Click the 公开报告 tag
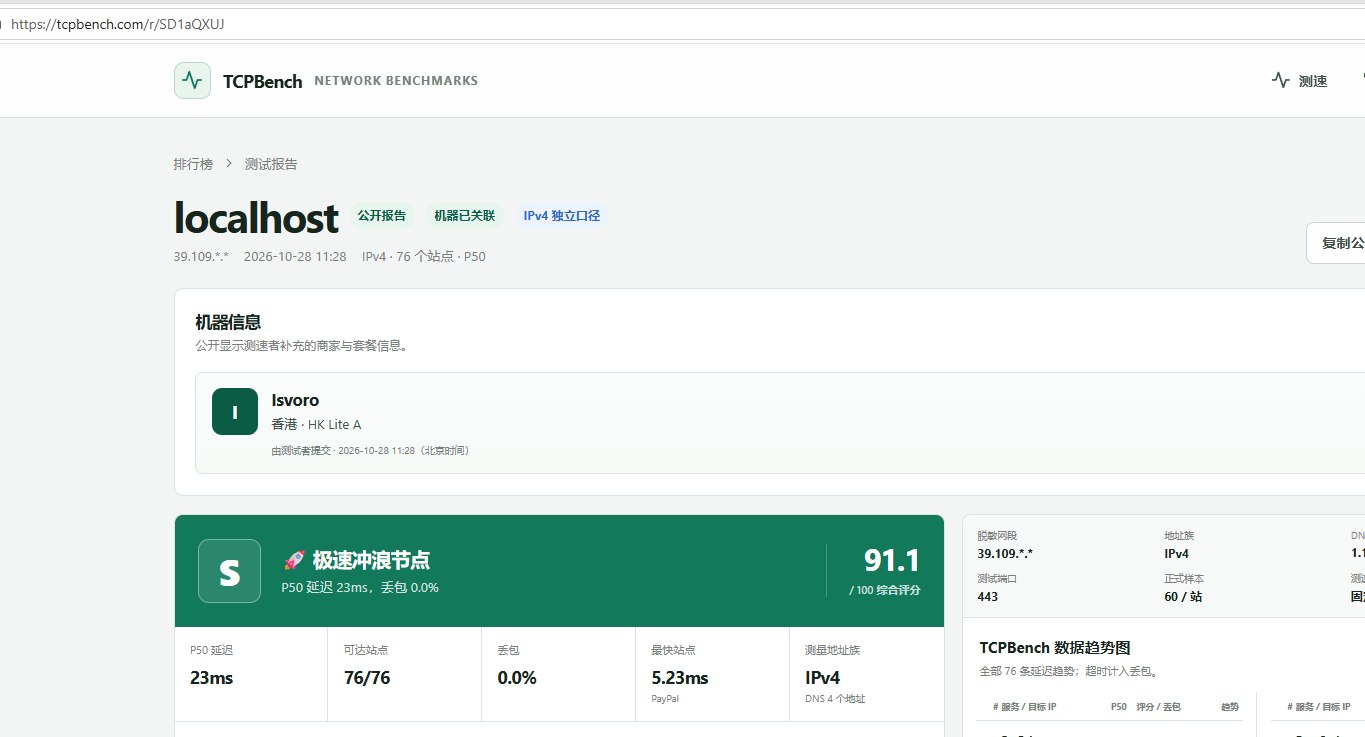The height and width of the screenshot is (737, 1365). click(382, 215)
